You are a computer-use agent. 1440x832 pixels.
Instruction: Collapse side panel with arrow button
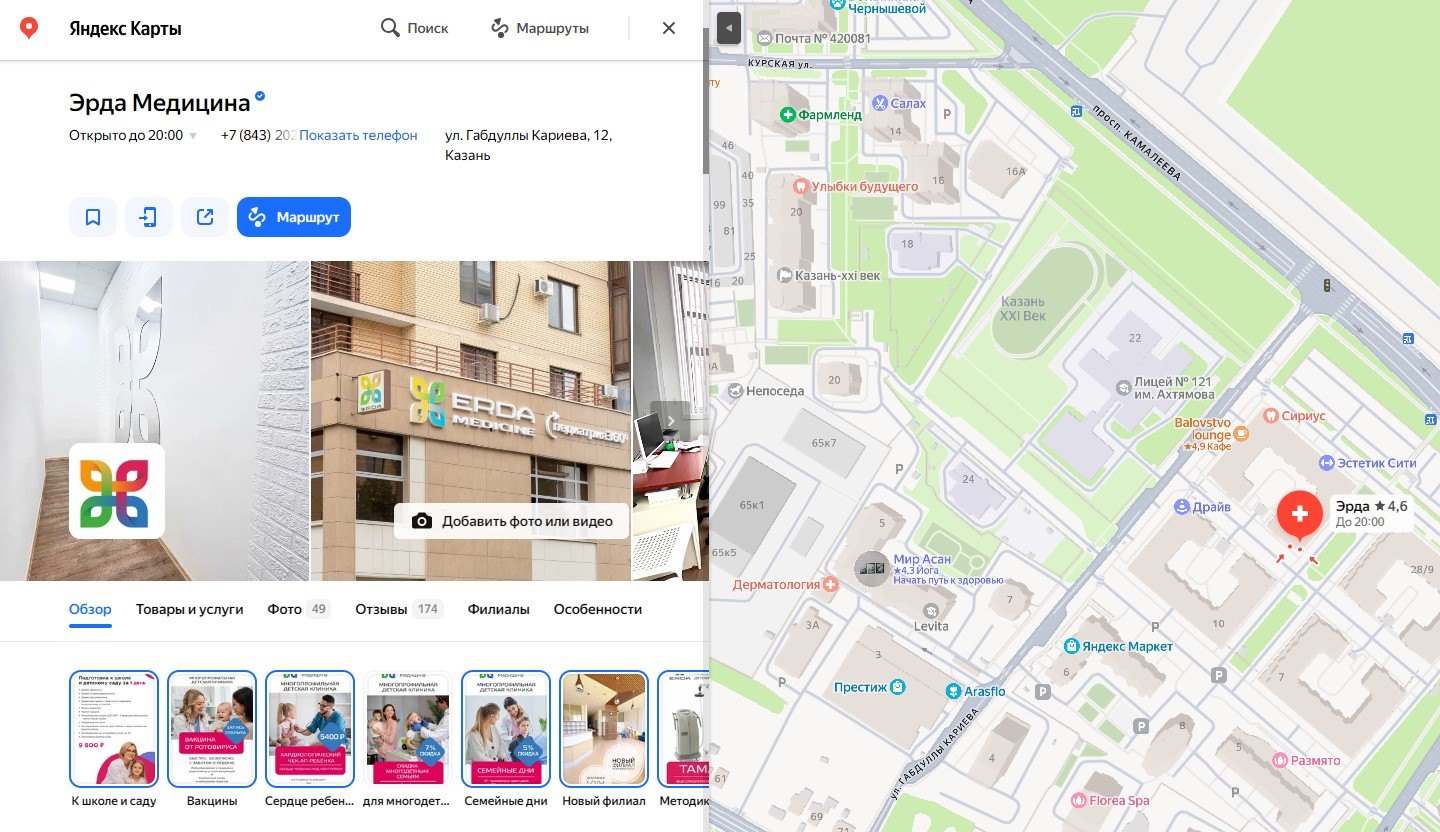(729, 28)
